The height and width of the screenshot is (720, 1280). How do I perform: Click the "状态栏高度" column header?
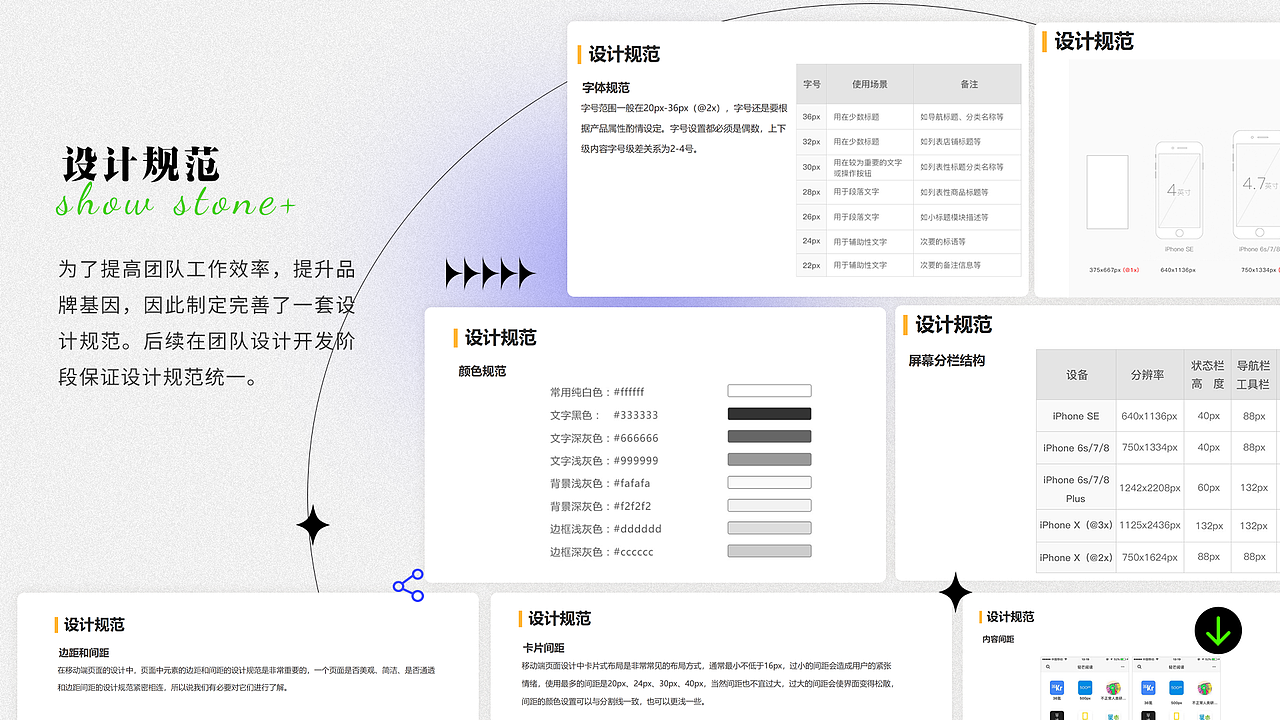point(1208,375)
